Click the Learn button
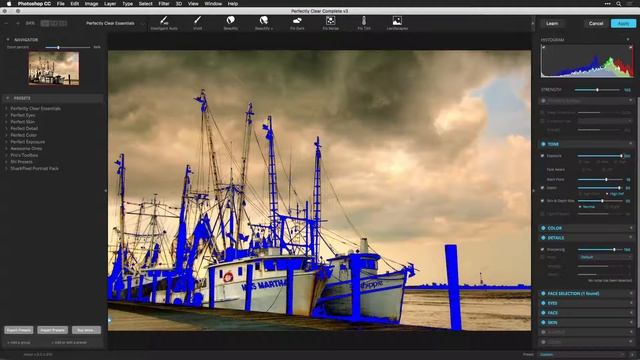 (552, 23)
